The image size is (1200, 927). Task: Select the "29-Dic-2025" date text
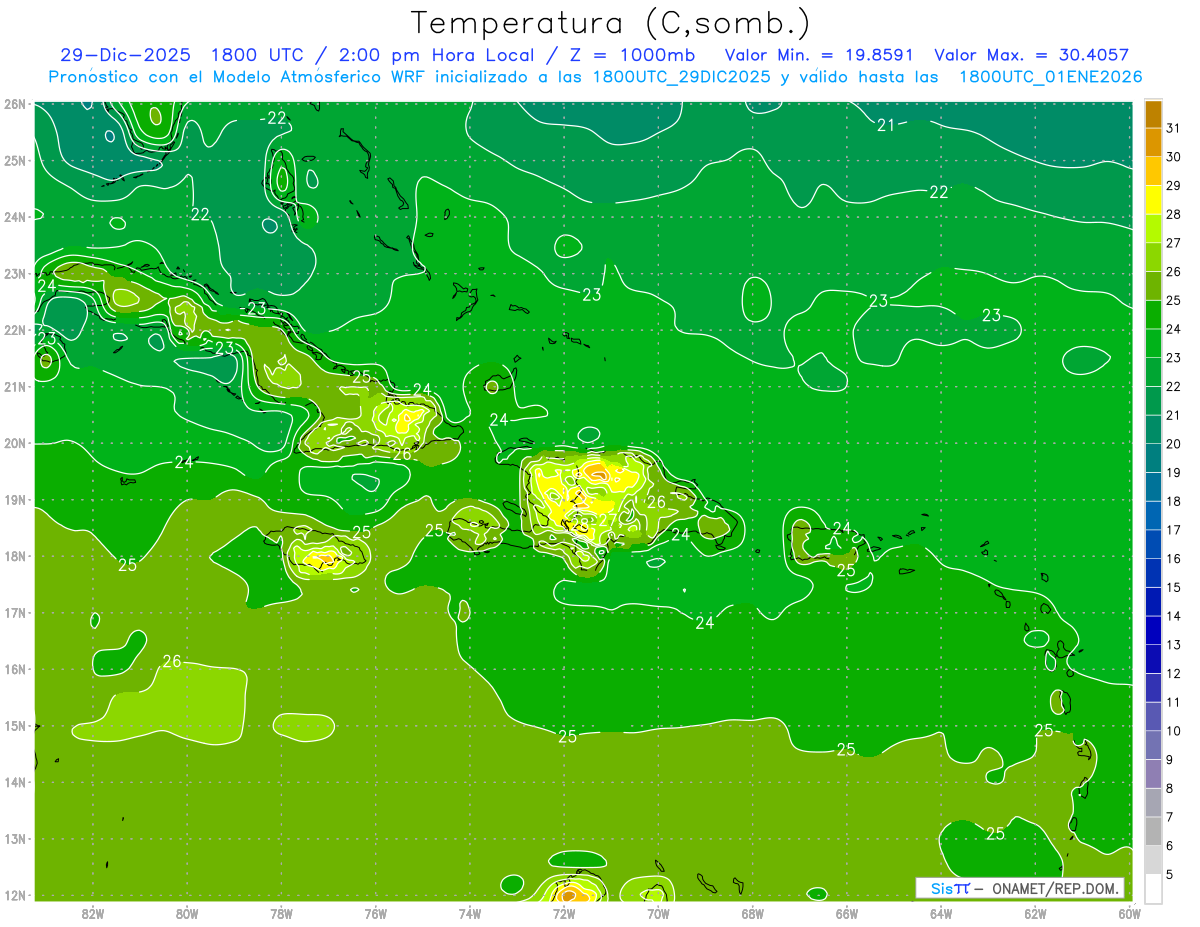click(123, 55)
